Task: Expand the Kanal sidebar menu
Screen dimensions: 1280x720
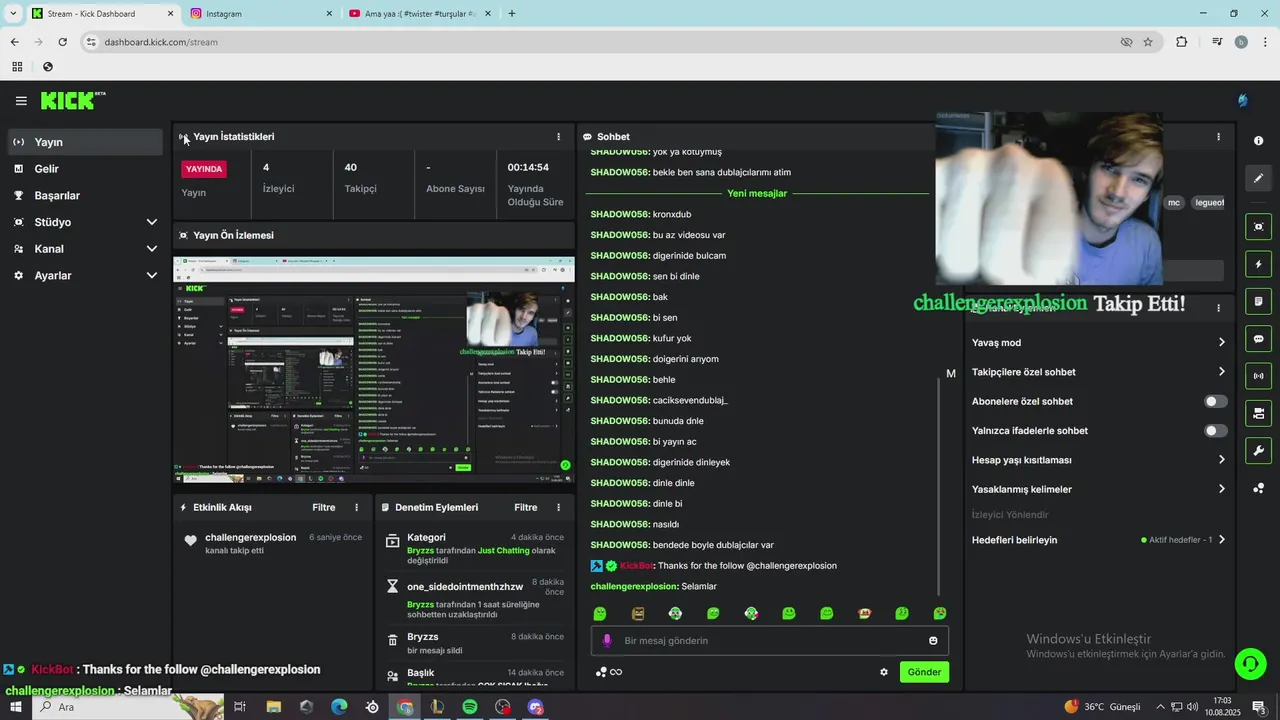Action: click(x=84, y=249)
